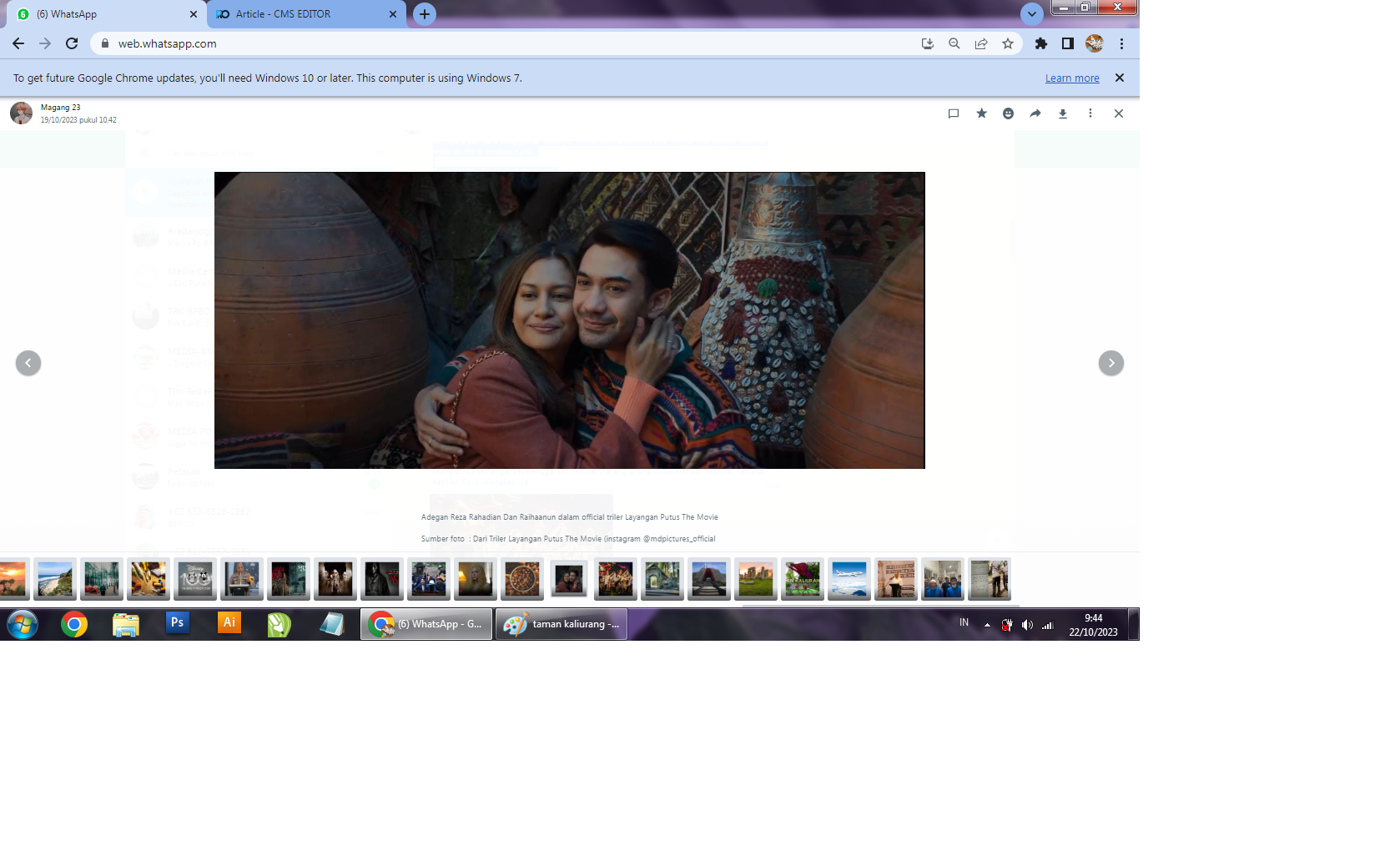Select the stone archway gate thumbnail
This screenshot has width=1400, height=861.
click(662, 579)
